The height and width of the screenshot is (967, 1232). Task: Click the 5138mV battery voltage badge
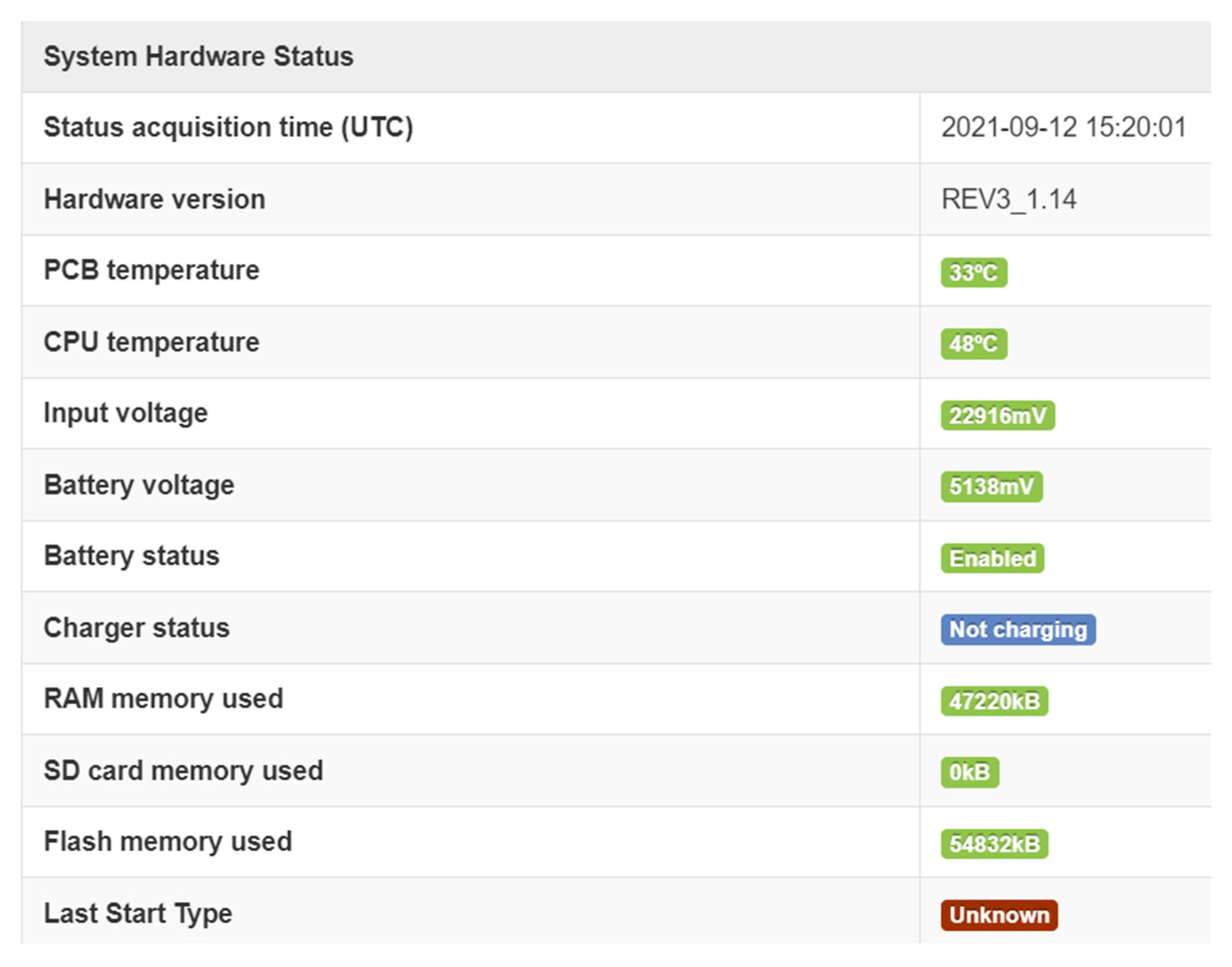click(x=991, y=487)
